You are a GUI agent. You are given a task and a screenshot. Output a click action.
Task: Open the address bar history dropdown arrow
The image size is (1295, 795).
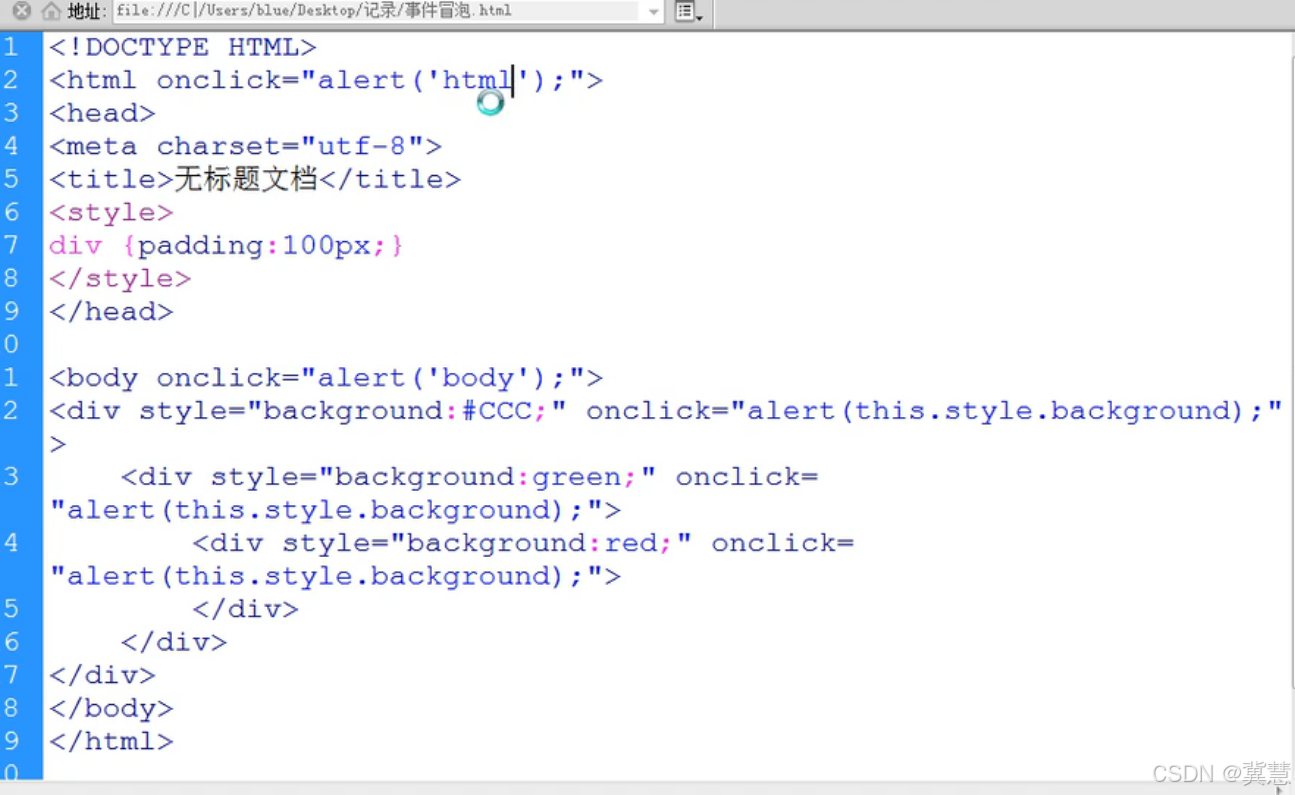(655, 12)
